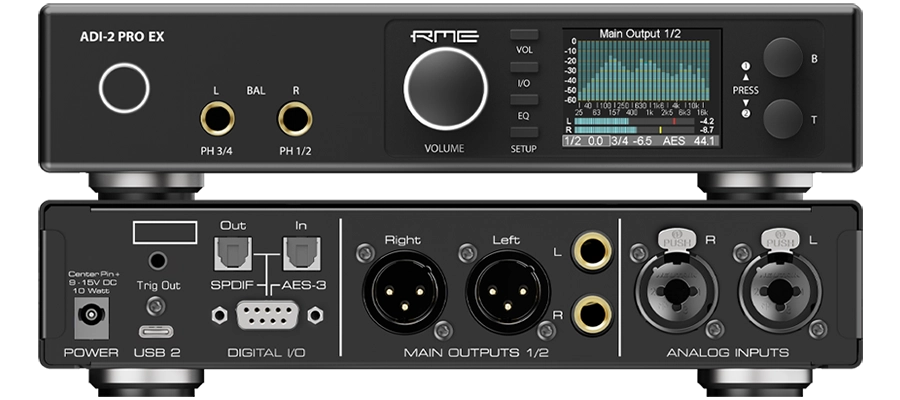
Task: Click the SPDIF label
Action: [232, 285]
